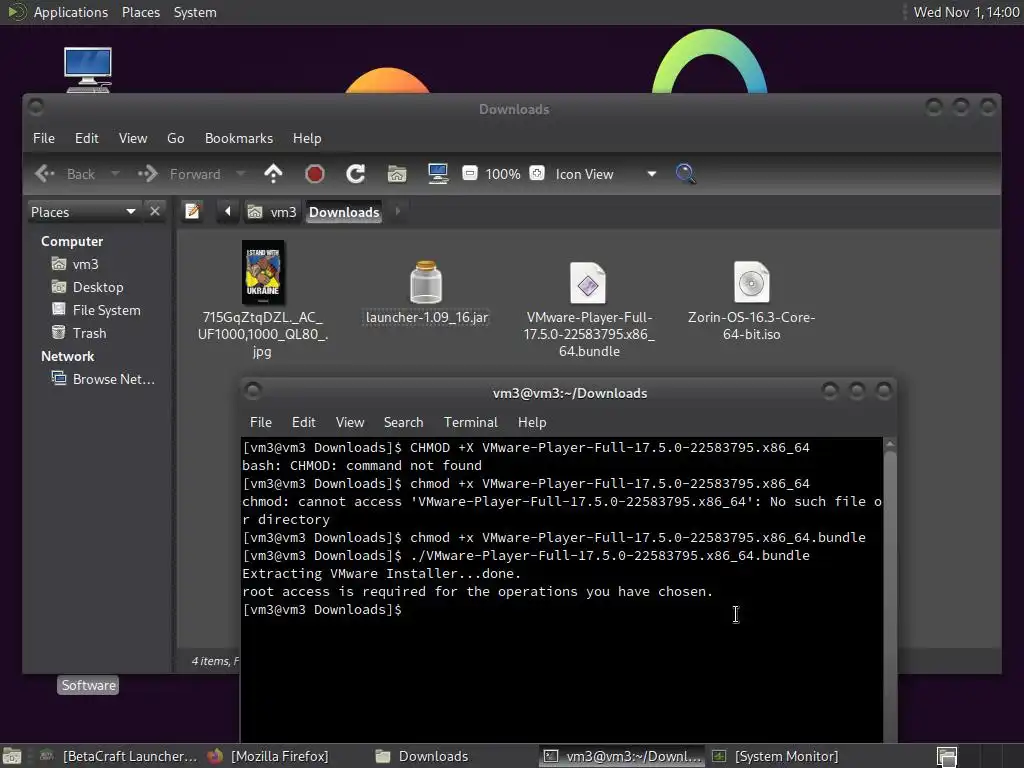Open Edit menu in terminal window

(x=303, y=423)
